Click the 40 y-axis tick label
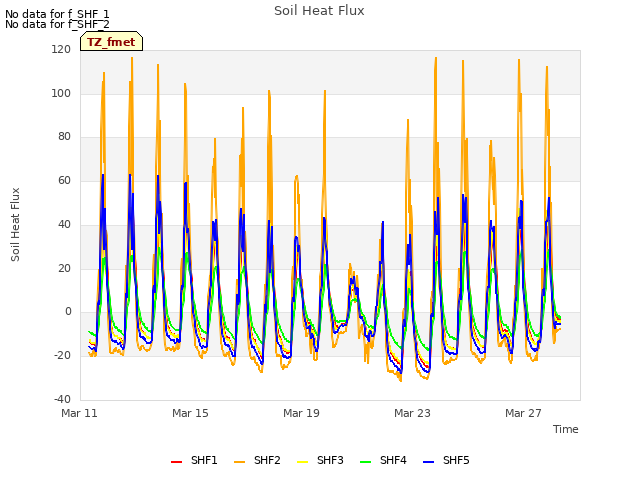Viewport: 640px width, 480px height. click(64, 224)
